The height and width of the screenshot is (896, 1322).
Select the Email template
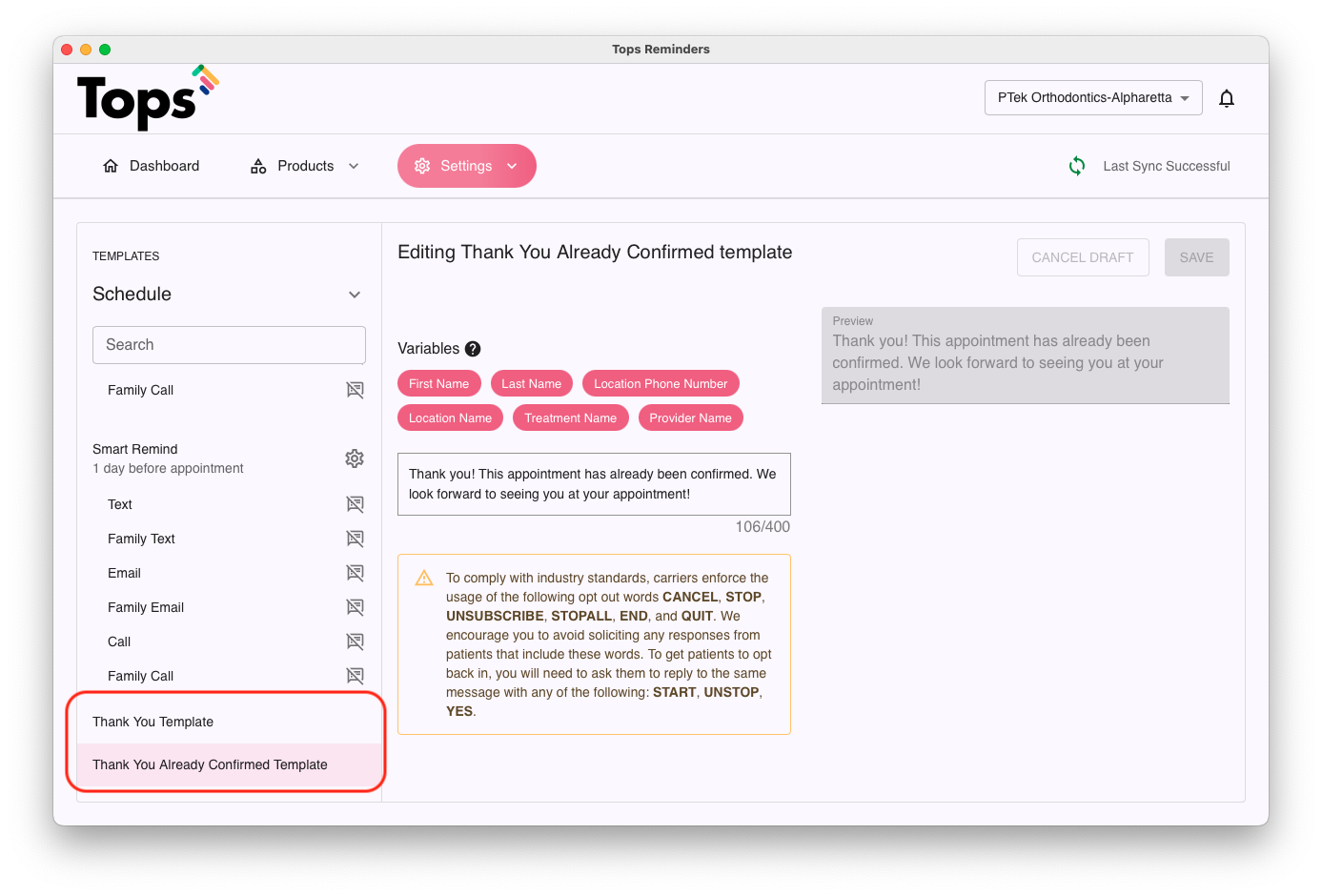[124, 573]
